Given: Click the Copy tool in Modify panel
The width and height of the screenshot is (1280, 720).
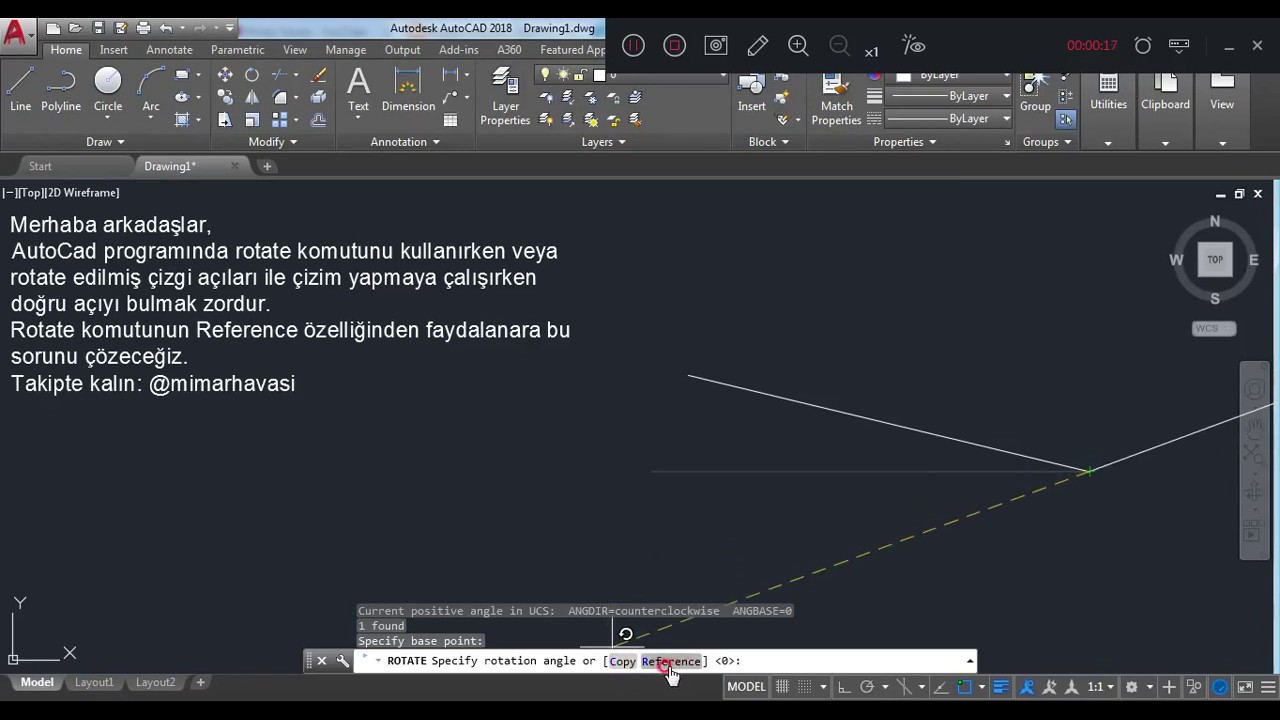Looking at the screenshot, I should click(225, 97).
